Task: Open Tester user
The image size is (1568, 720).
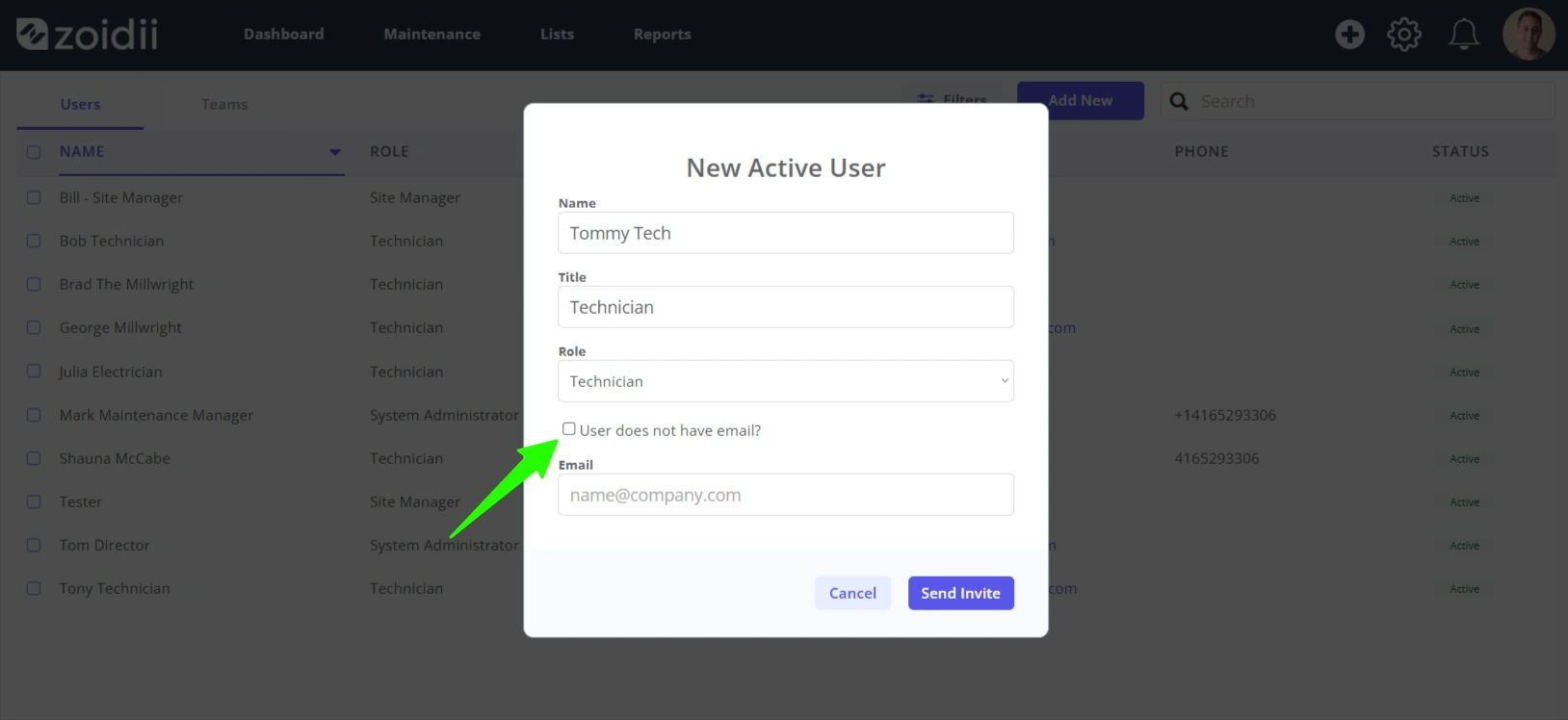Action: pyautogui.click(x=81, y=501)
